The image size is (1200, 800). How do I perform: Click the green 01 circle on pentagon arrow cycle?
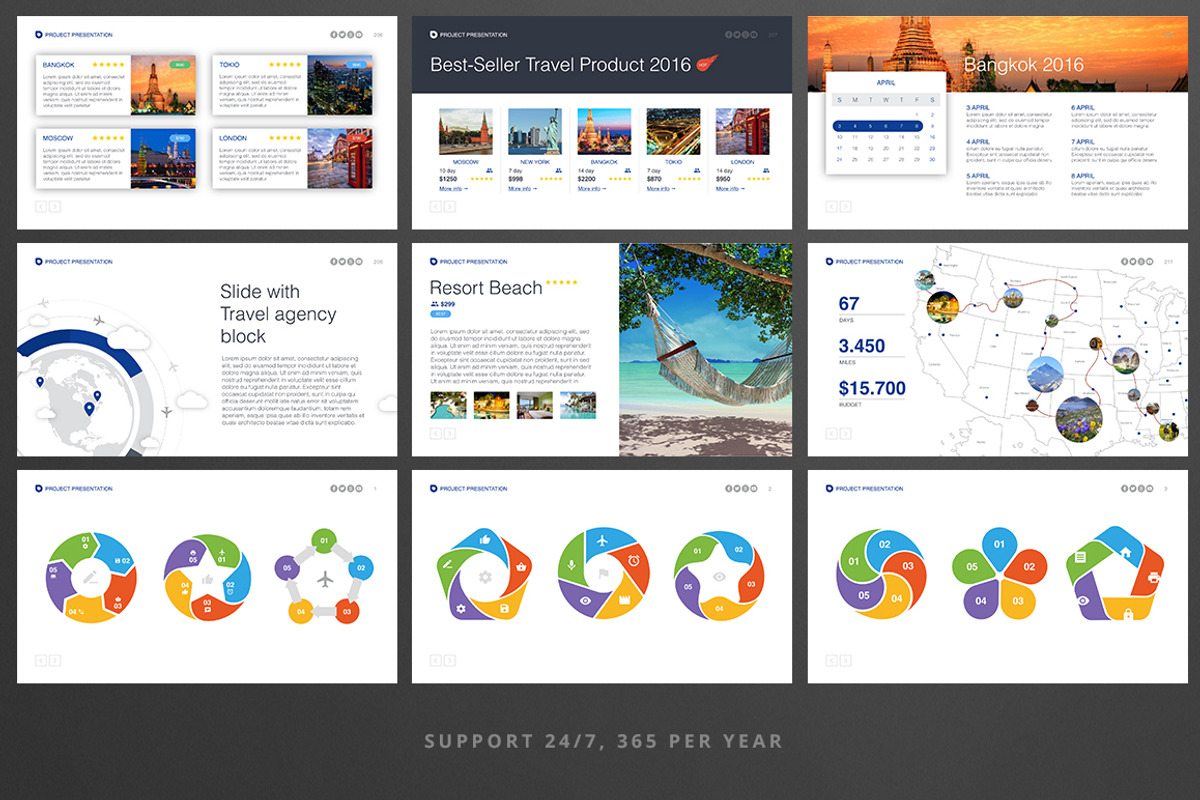point(322,541)
